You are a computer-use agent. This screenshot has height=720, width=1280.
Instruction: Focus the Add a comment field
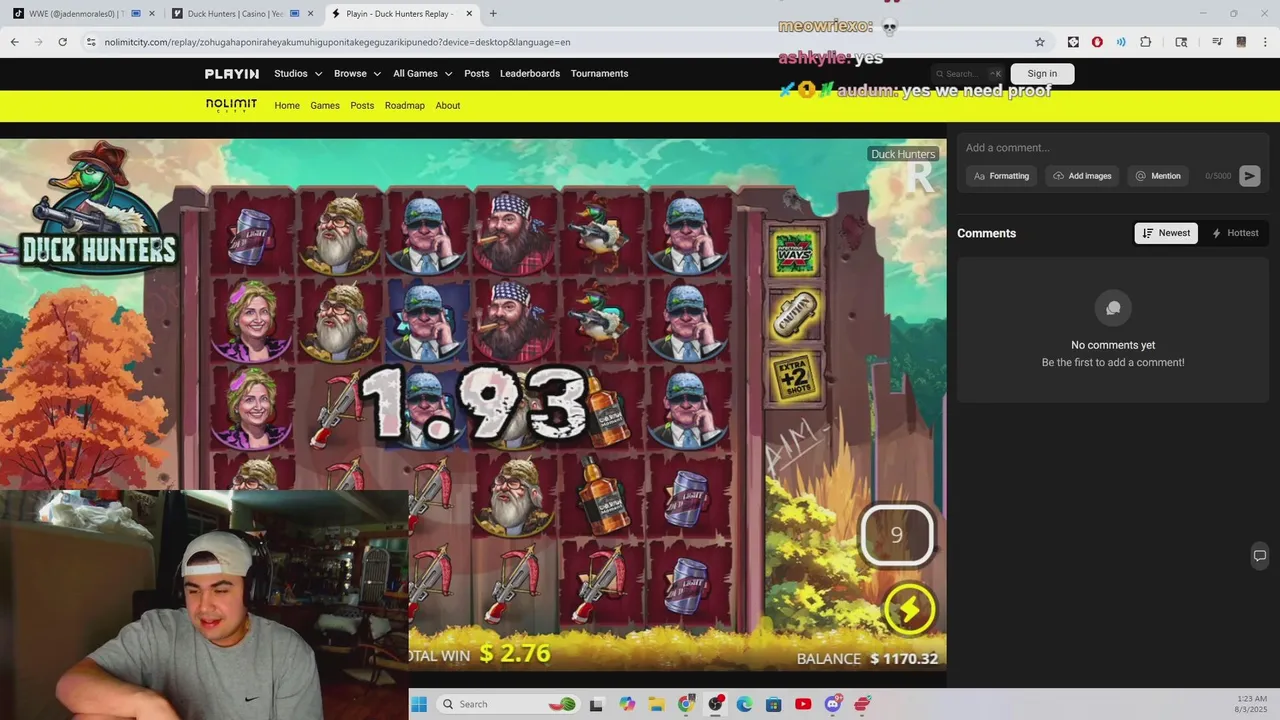pyautogui.click(x=1113, y=148)
